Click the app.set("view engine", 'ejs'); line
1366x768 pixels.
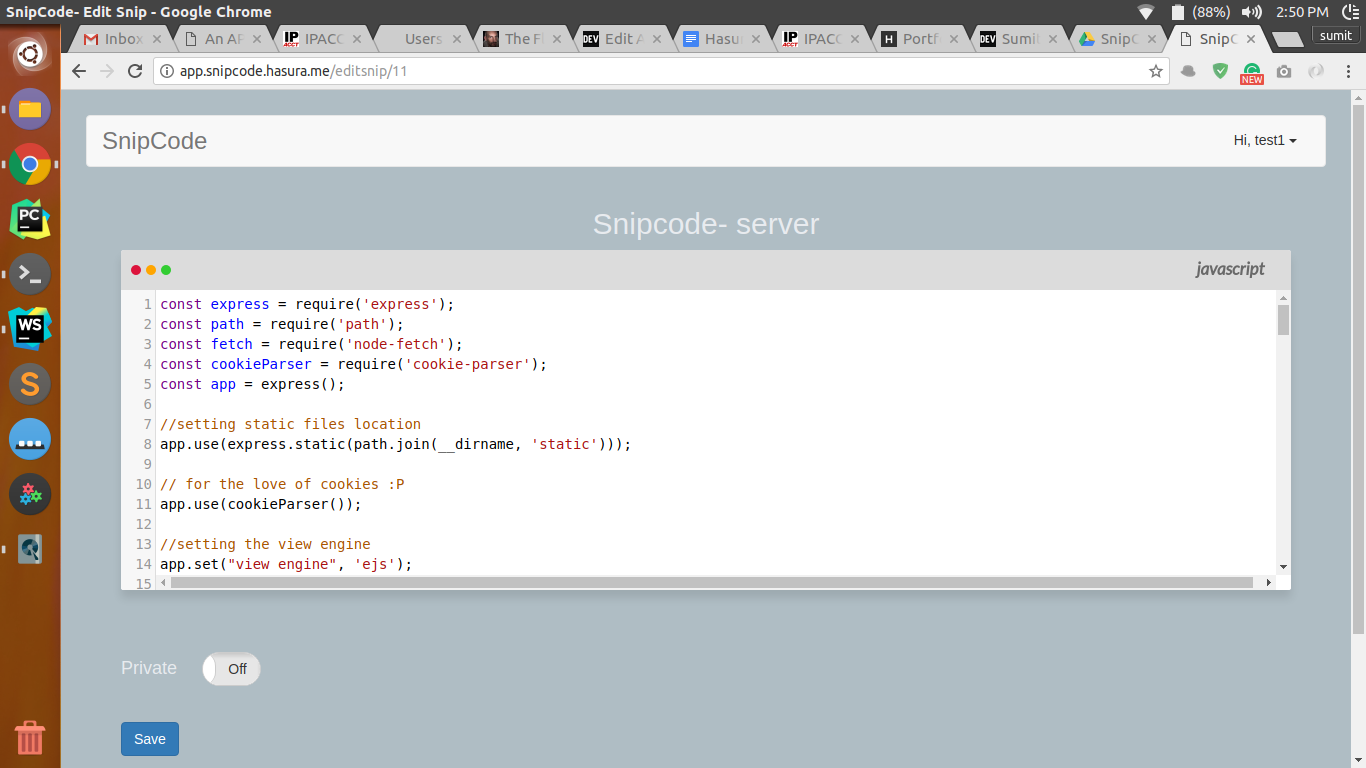pos(286,564)
